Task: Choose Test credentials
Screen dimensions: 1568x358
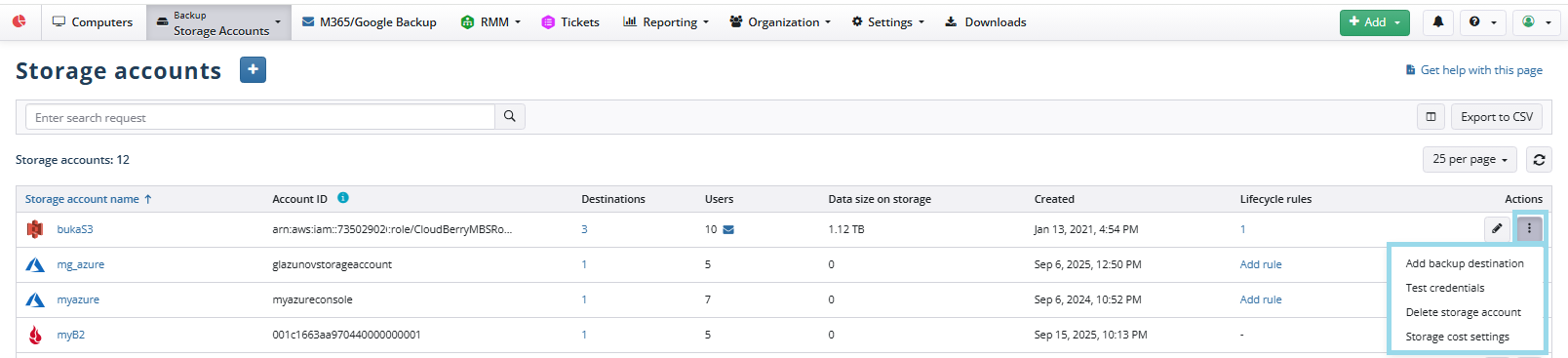Action: [1445, 288]
